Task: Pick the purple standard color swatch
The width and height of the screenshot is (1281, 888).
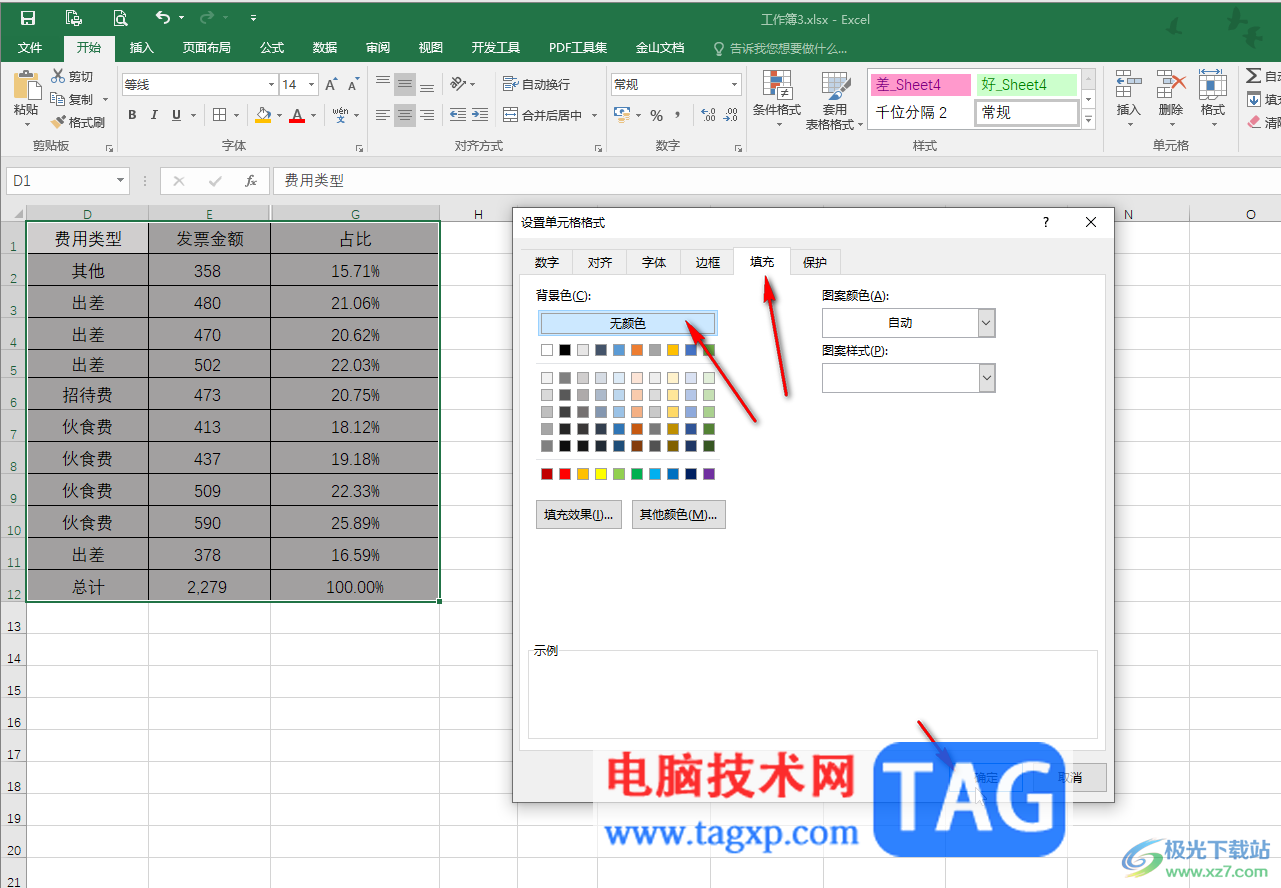Action: [x=709, y=474]
